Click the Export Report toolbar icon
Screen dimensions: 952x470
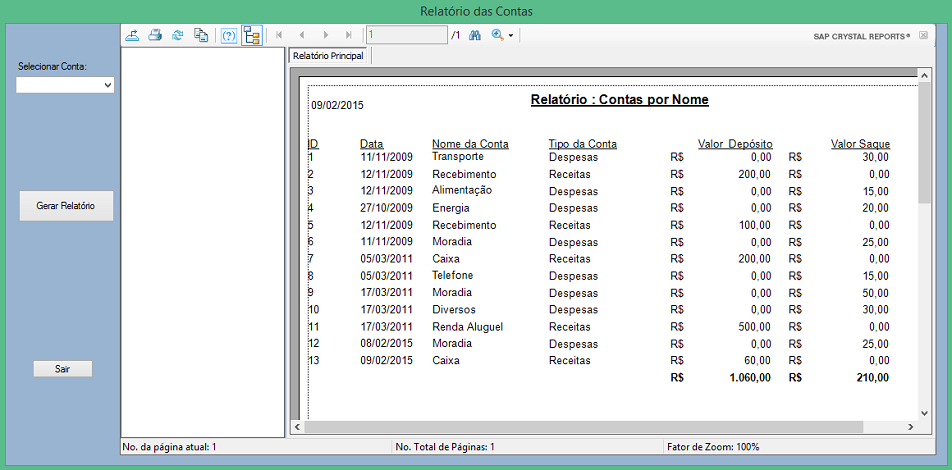[132, 35]
